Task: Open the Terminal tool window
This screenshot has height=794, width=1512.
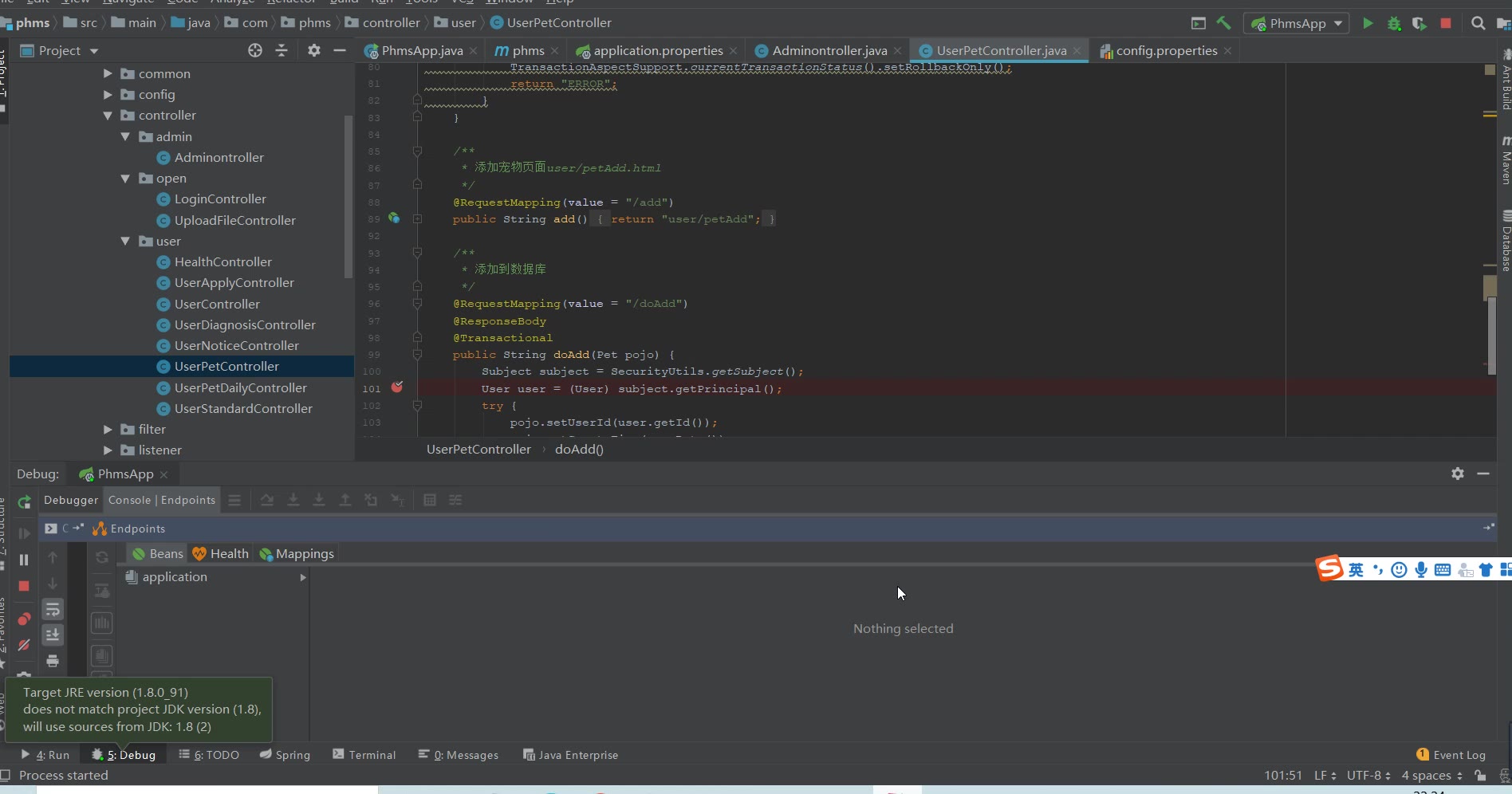Action: [364, 755]
